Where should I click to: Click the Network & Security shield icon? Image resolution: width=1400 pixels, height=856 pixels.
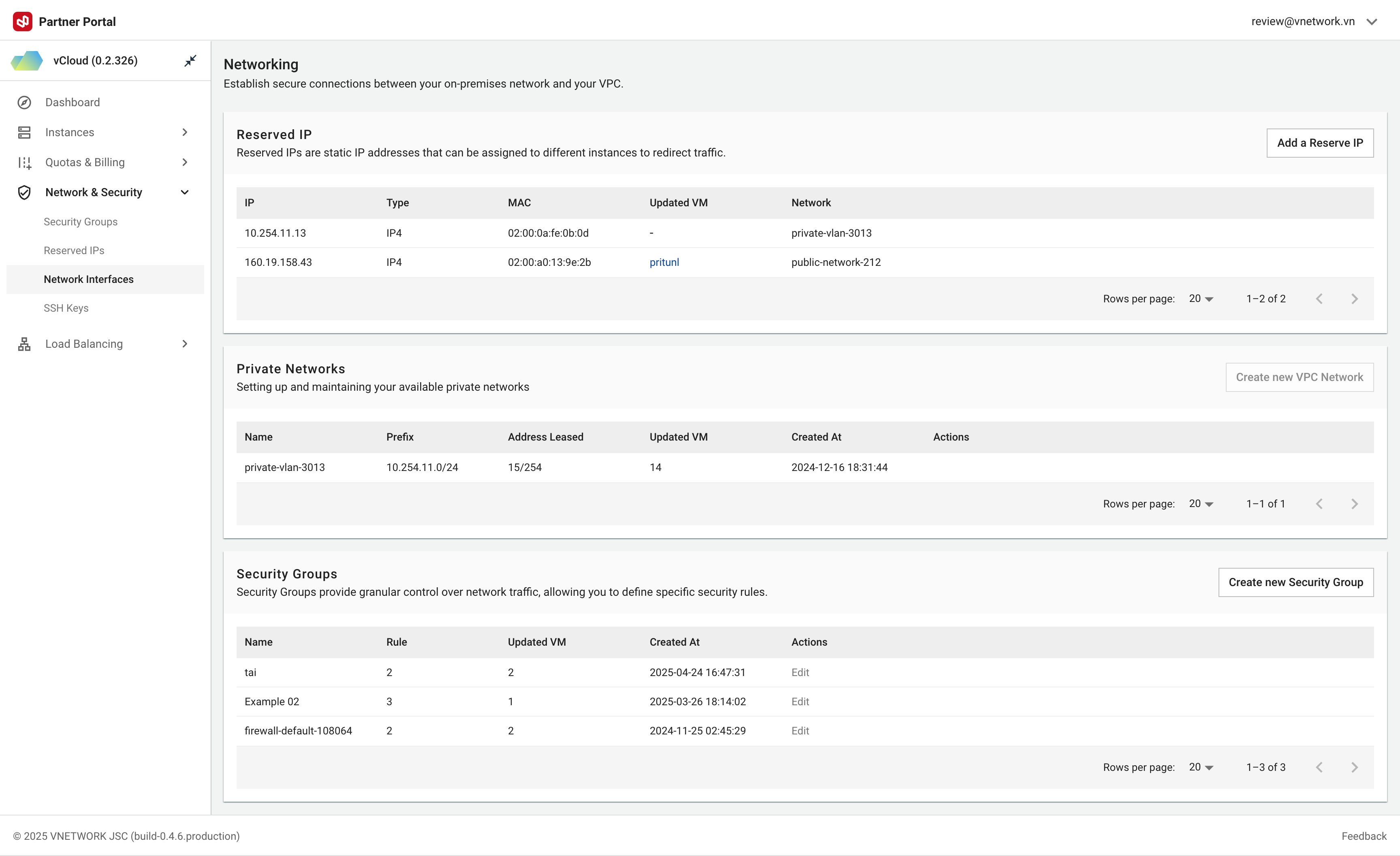pyautogui.click(x=24, y=193)
